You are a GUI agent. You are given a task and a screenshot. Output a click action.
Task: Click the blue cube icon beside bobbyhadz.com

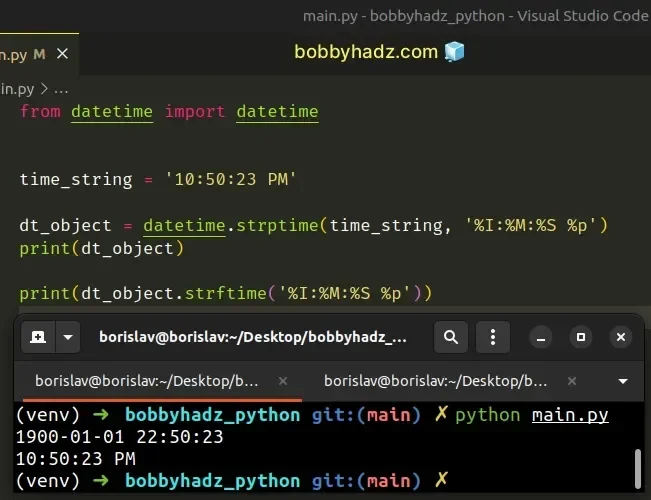point(454,52)
